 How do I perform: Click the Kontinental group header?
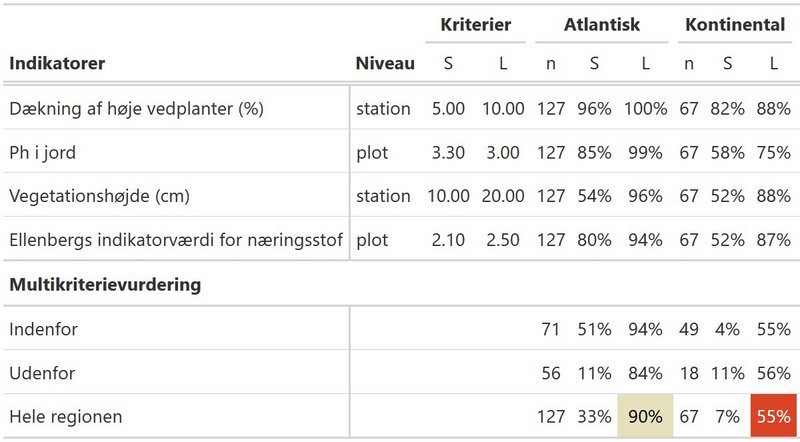(735, 24)
